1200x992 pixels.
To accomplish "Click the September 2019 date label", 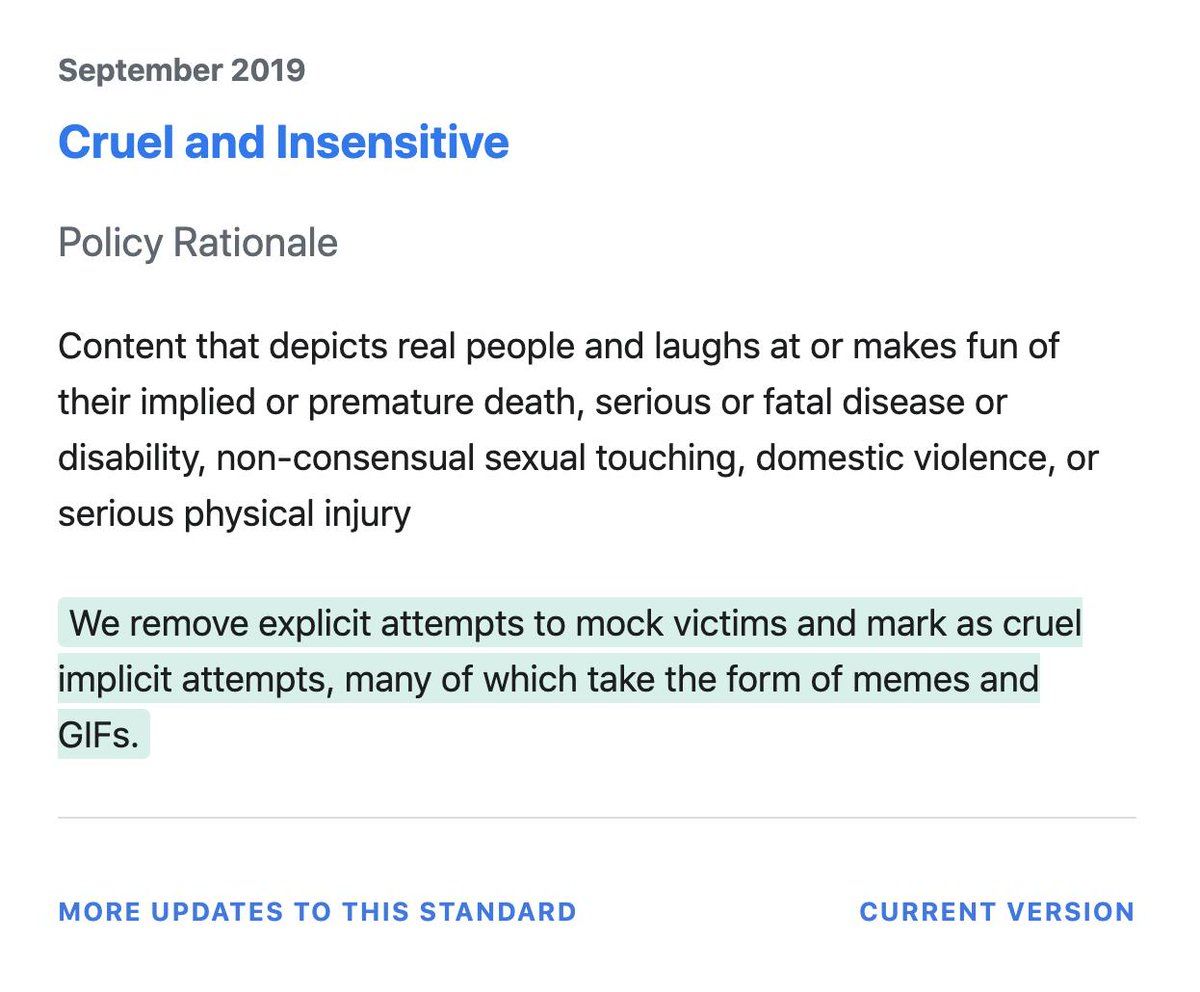I will coord(181,70).
